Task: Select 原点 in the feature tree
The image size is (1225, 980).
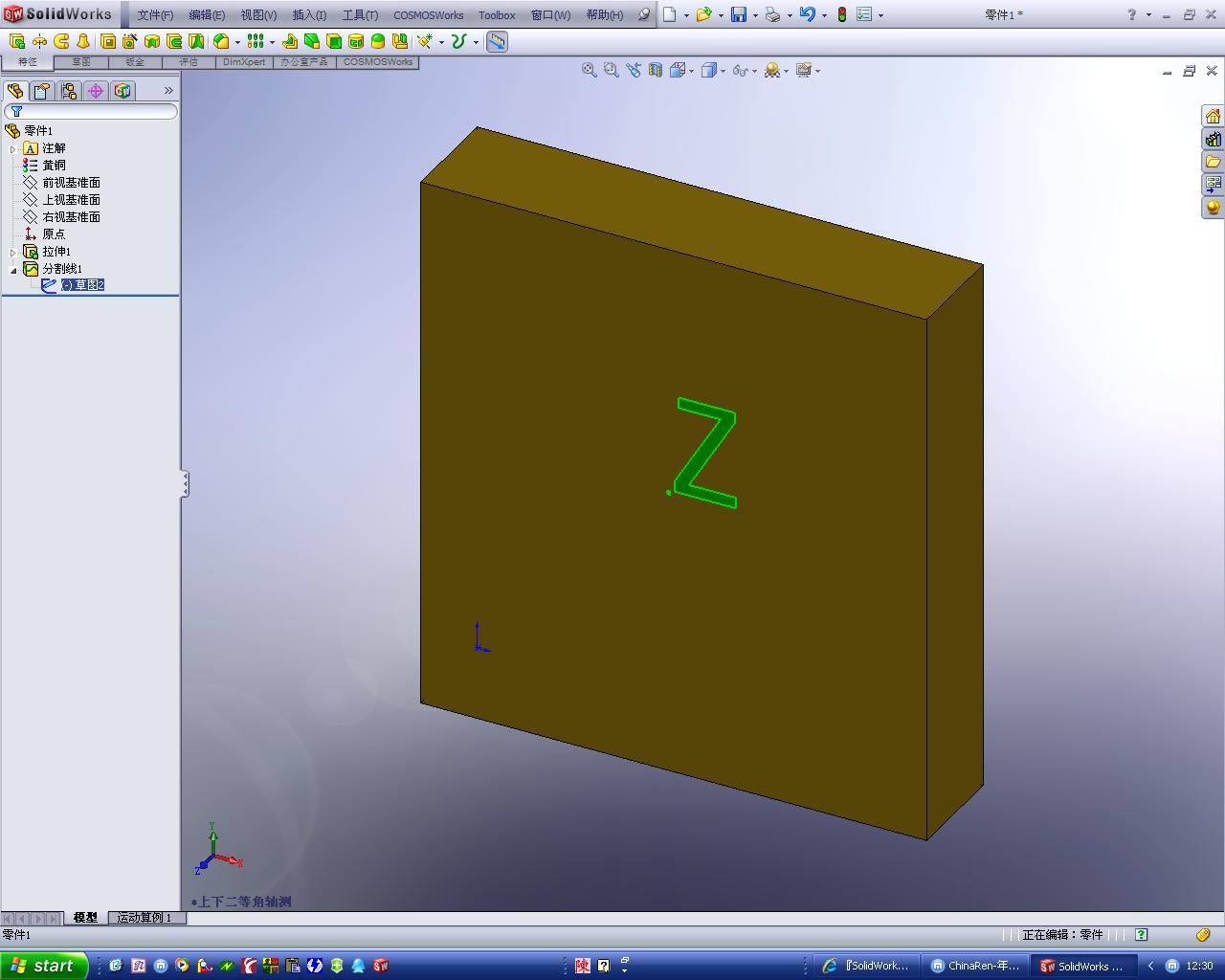Action: pos(54,234)
